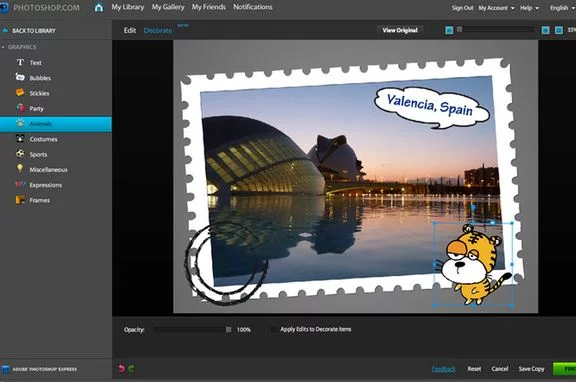Select the circular postmark stamp graphic
This screenshot has width=576, height=382.
(x=226, y=263)
